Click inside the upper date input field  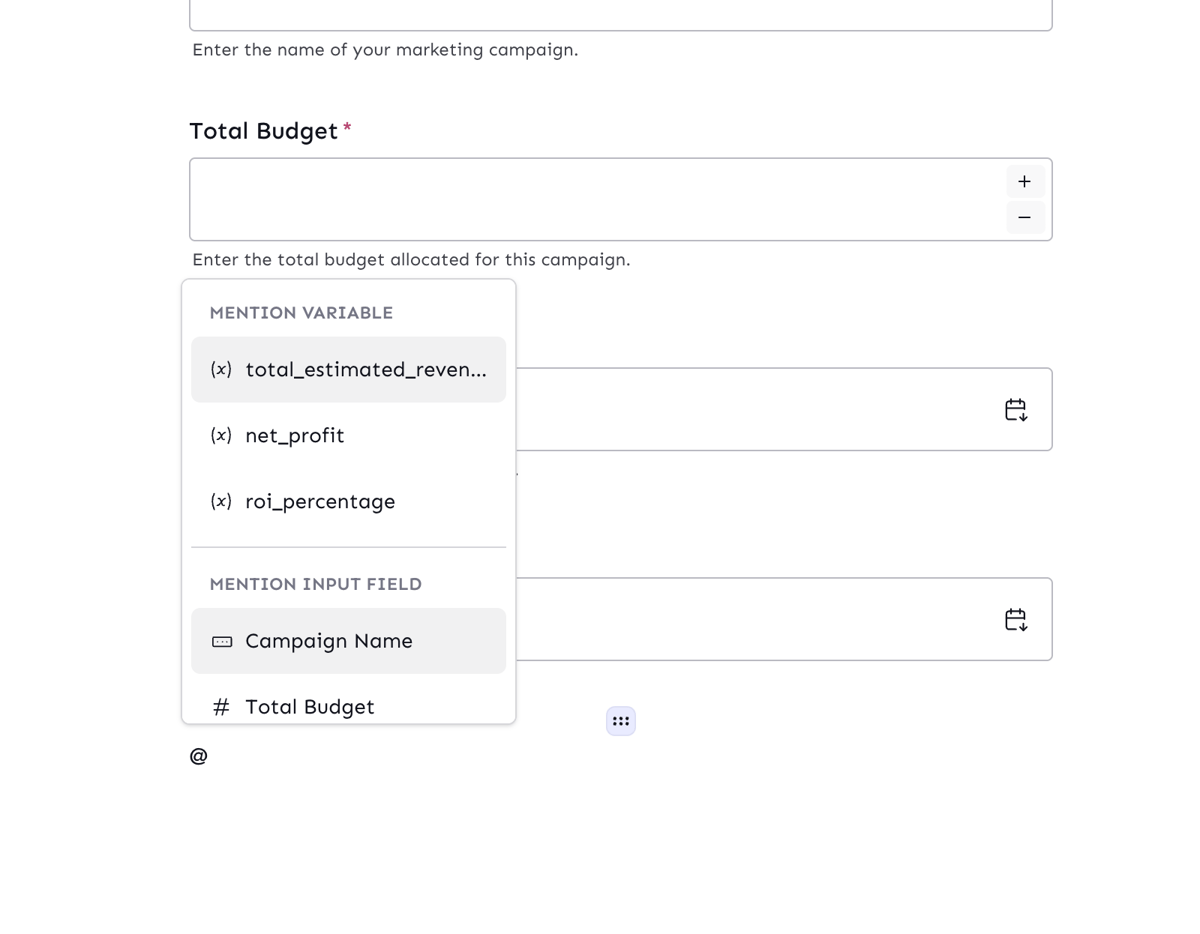click(750, 410)
